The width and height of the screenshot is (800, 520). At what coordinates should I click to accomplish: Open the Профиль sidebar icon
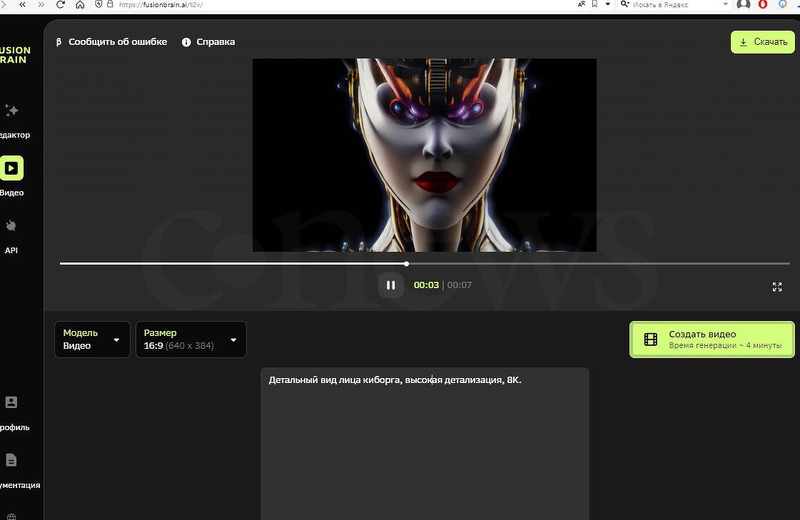coord(12,403)
